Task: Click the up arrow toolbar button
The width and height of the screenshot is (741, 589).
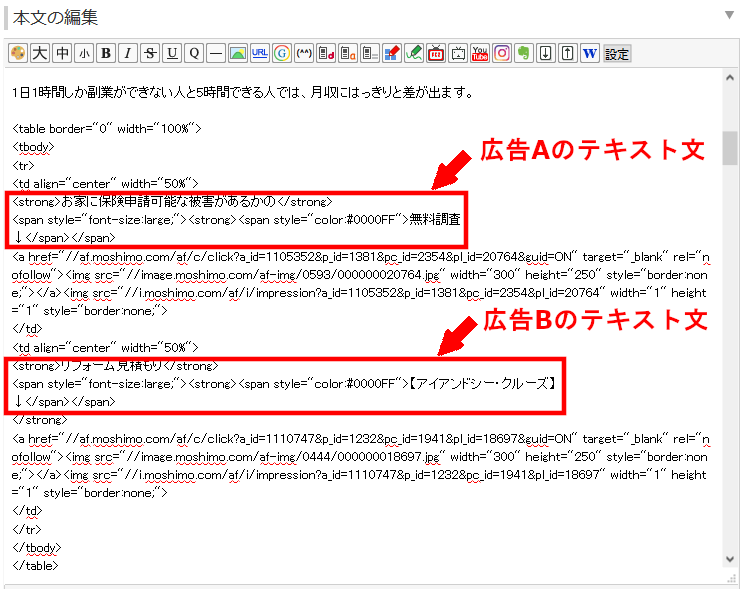Action: click(x=568, y=53)
